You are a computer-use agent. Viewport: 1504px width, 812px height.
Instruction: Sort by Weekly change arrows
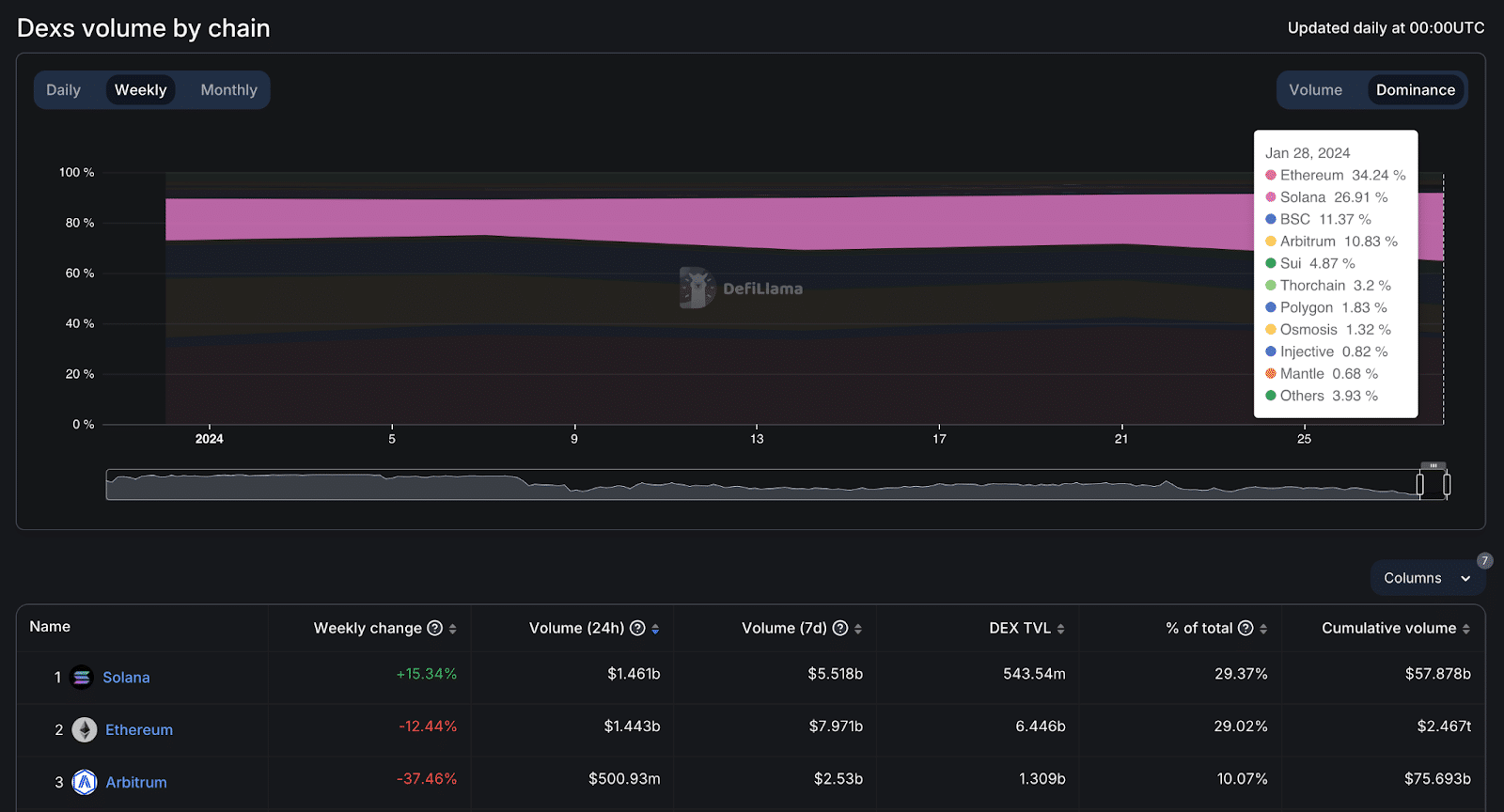pos(452,629)
